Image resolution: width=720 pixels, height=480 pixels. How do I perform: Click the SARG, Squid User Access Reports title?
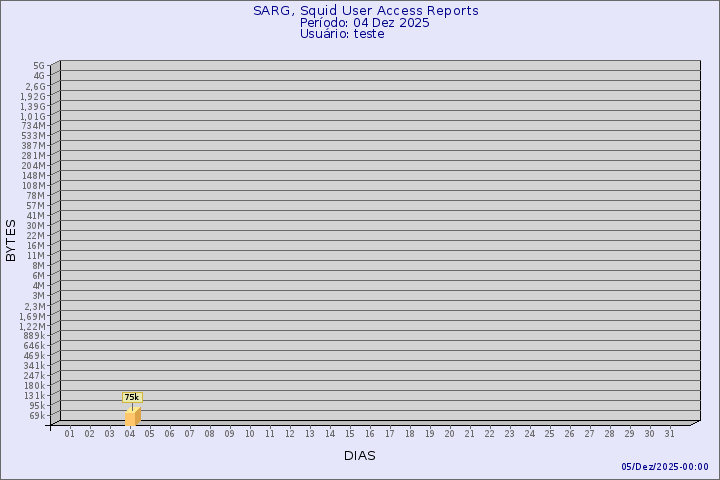coord(365,11)
